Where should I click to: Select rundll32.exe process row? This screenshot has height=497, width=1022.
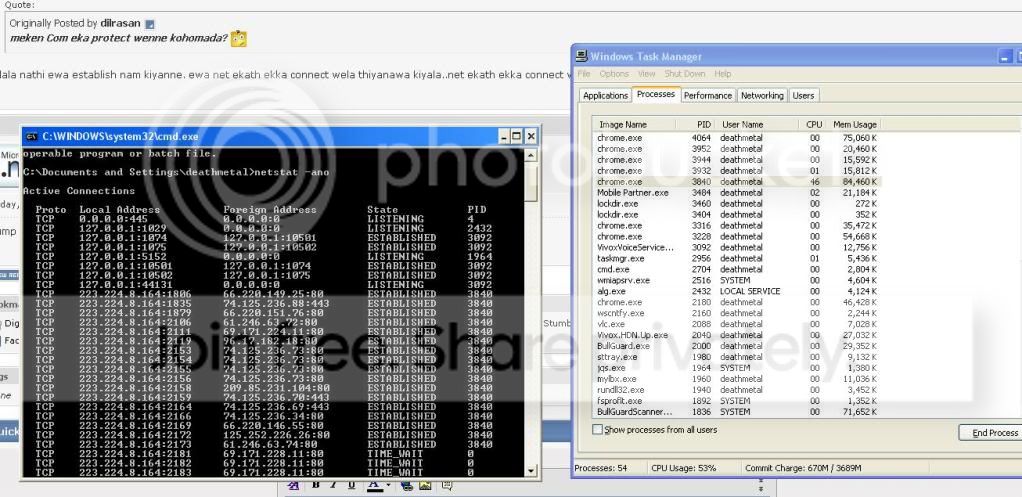pos(737,390)
